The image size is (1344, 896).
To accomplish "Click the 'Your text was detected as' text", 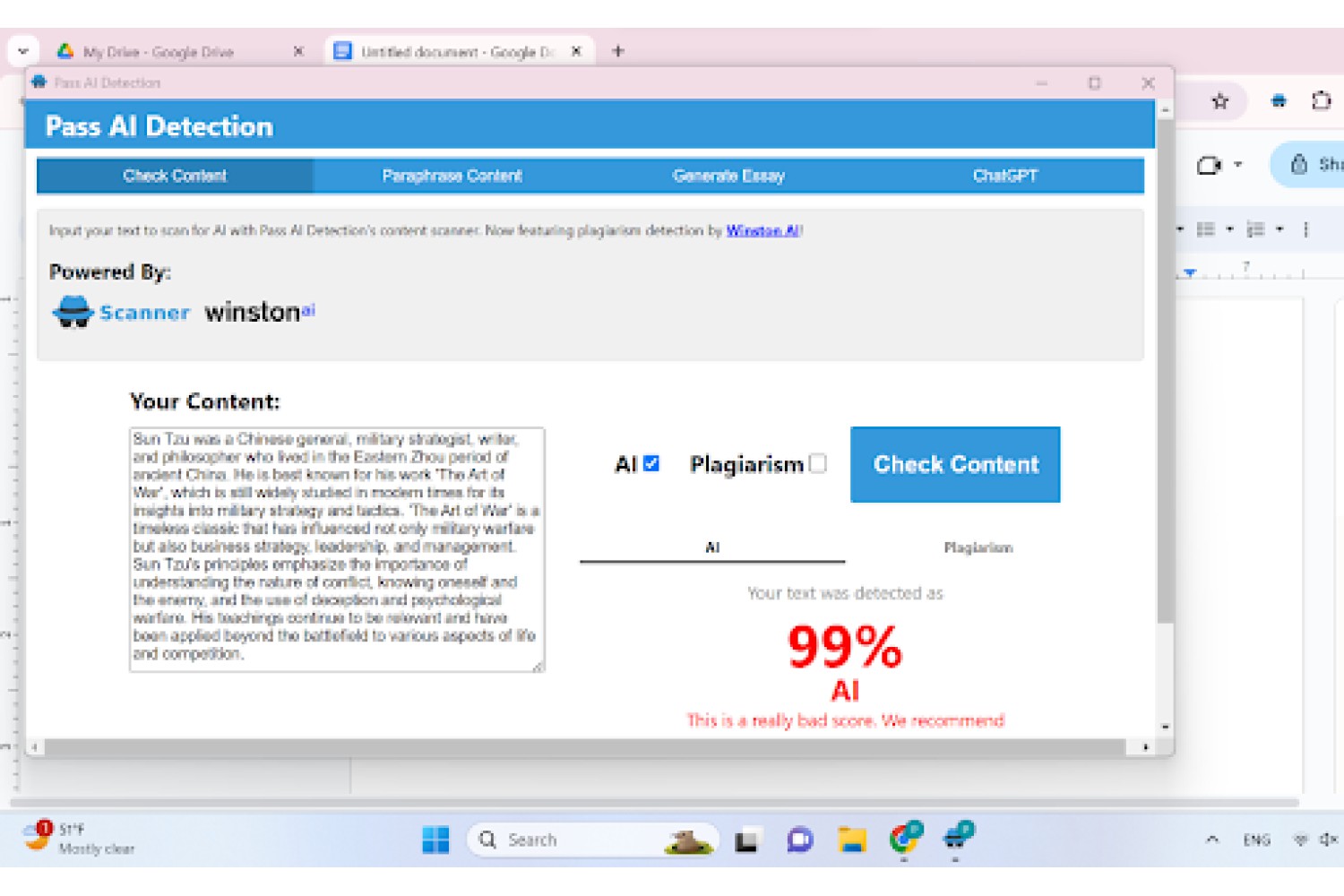I will [x=845, y=593].
